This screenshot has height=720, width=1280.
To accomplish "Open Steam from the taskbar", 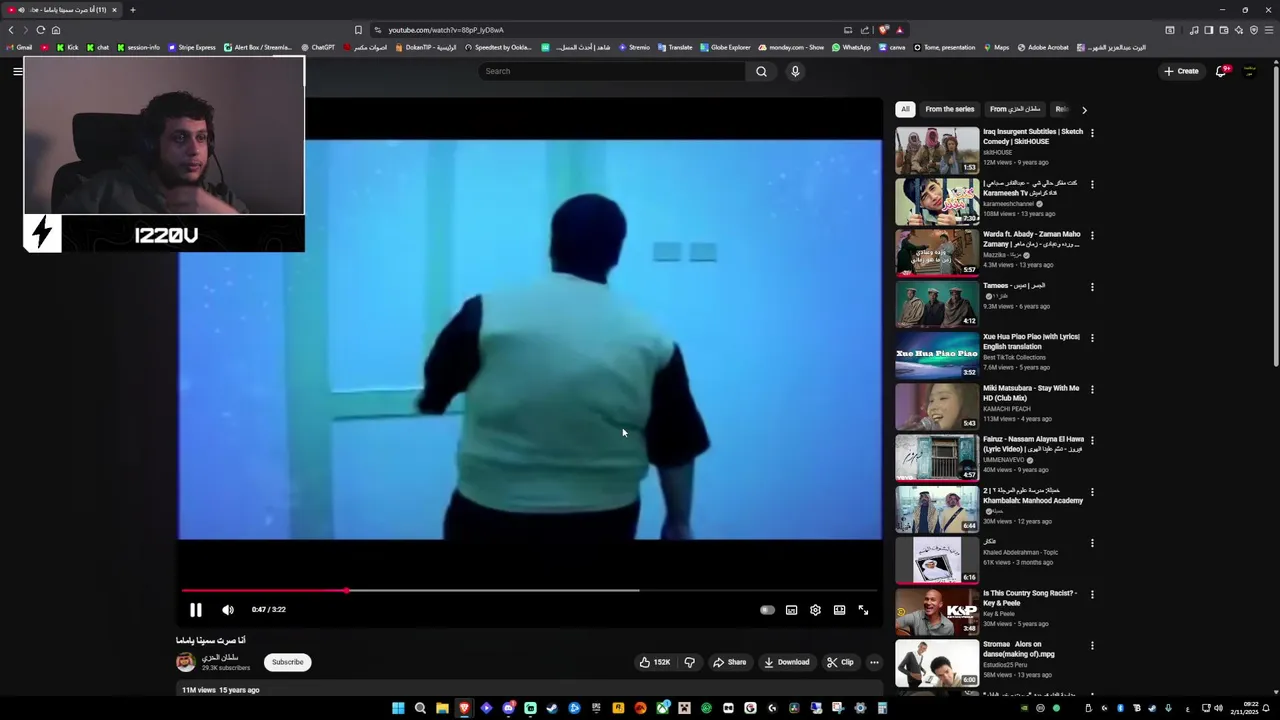I will point(552,708).
